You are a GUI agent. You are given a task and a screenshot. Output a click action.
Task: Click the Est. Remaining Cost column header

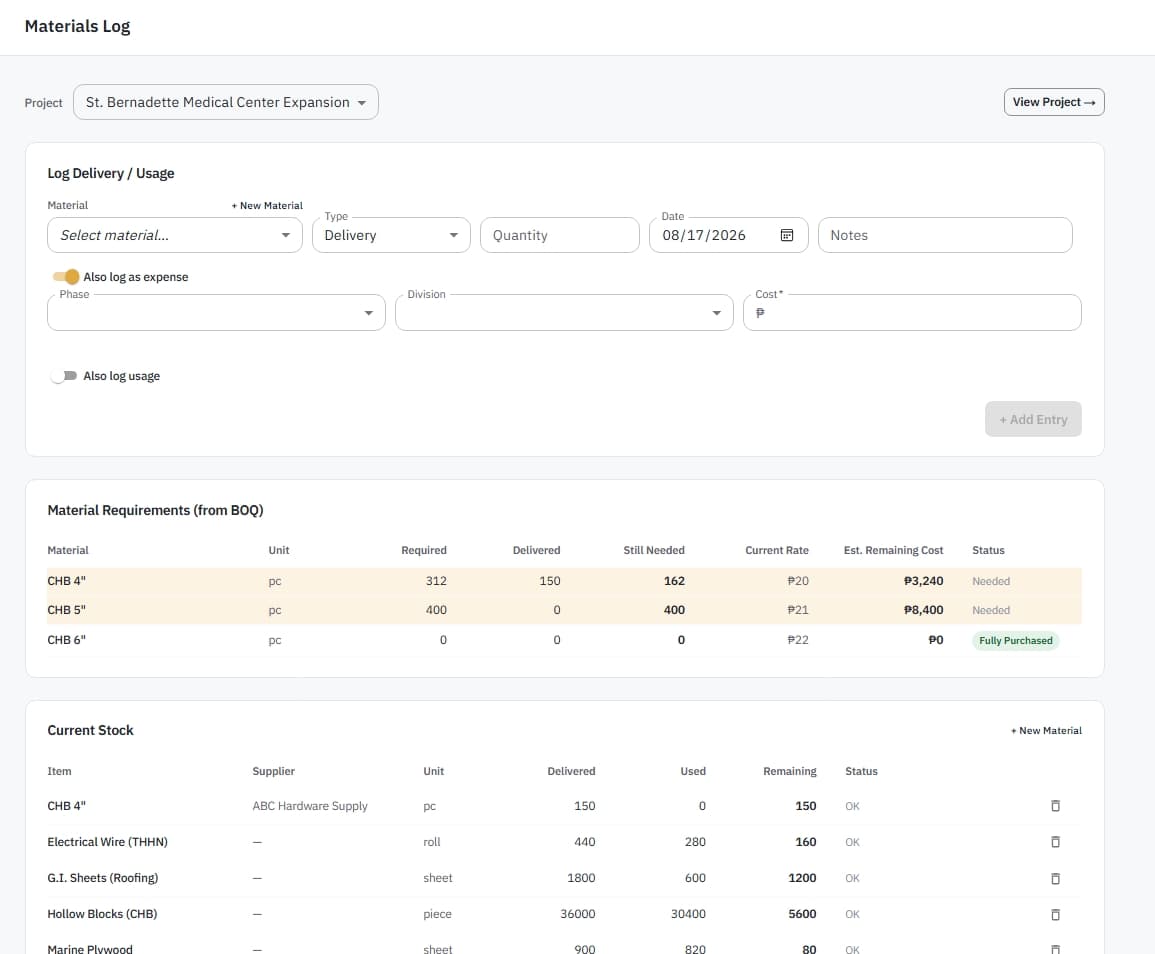pos(893,550)
